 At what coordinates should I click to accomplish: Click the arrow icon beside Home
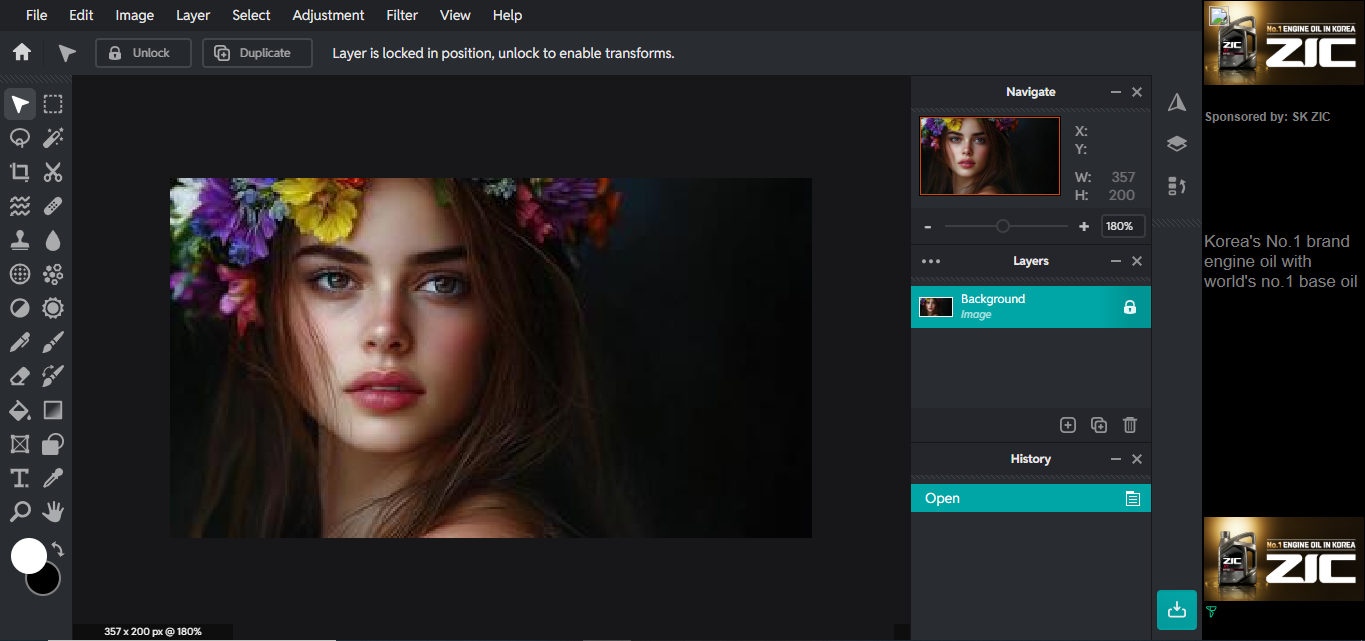click(67, 53)
